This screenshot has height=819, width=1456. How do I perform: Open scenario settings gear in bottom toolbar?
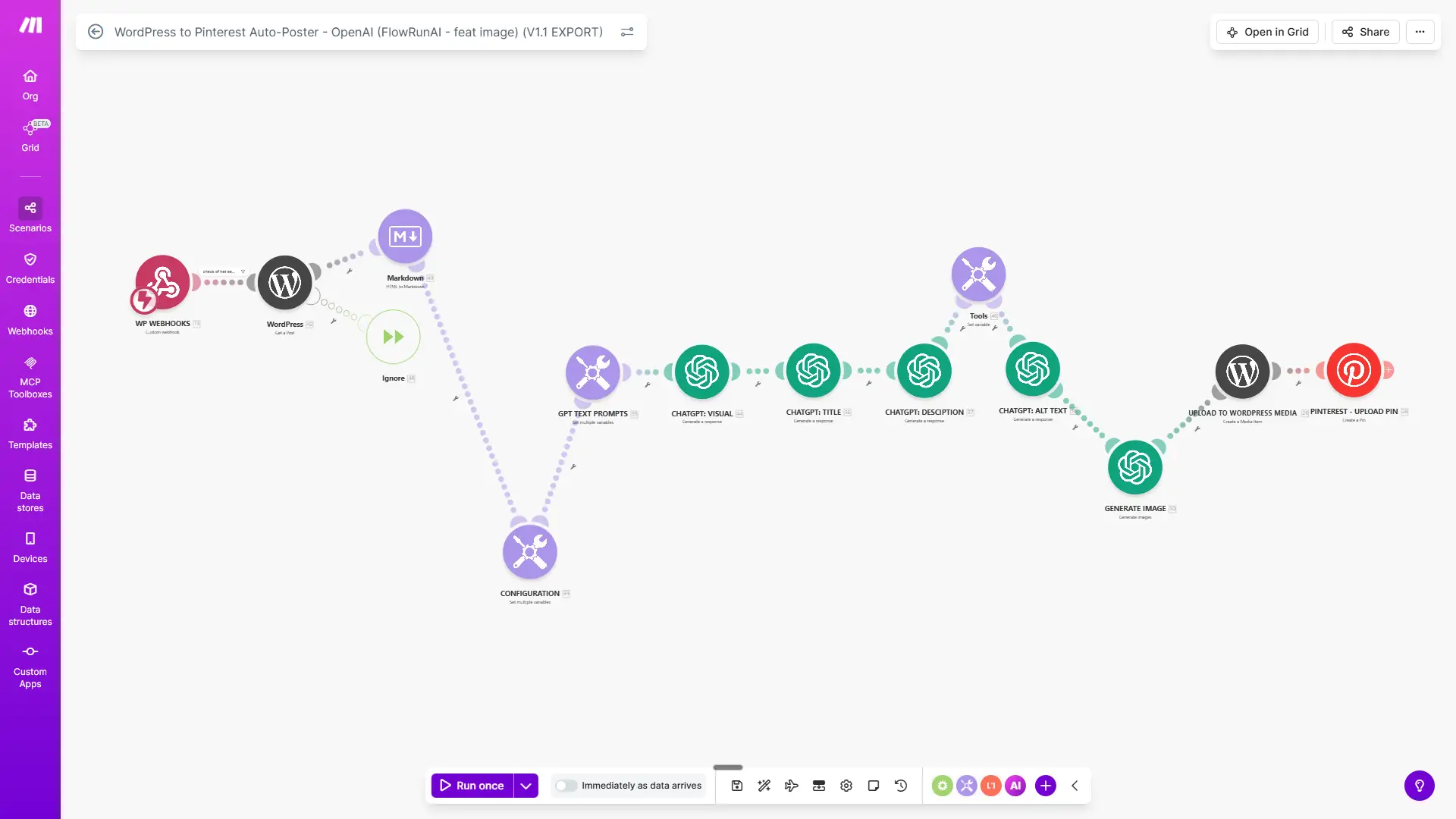(x=846, y=786)
